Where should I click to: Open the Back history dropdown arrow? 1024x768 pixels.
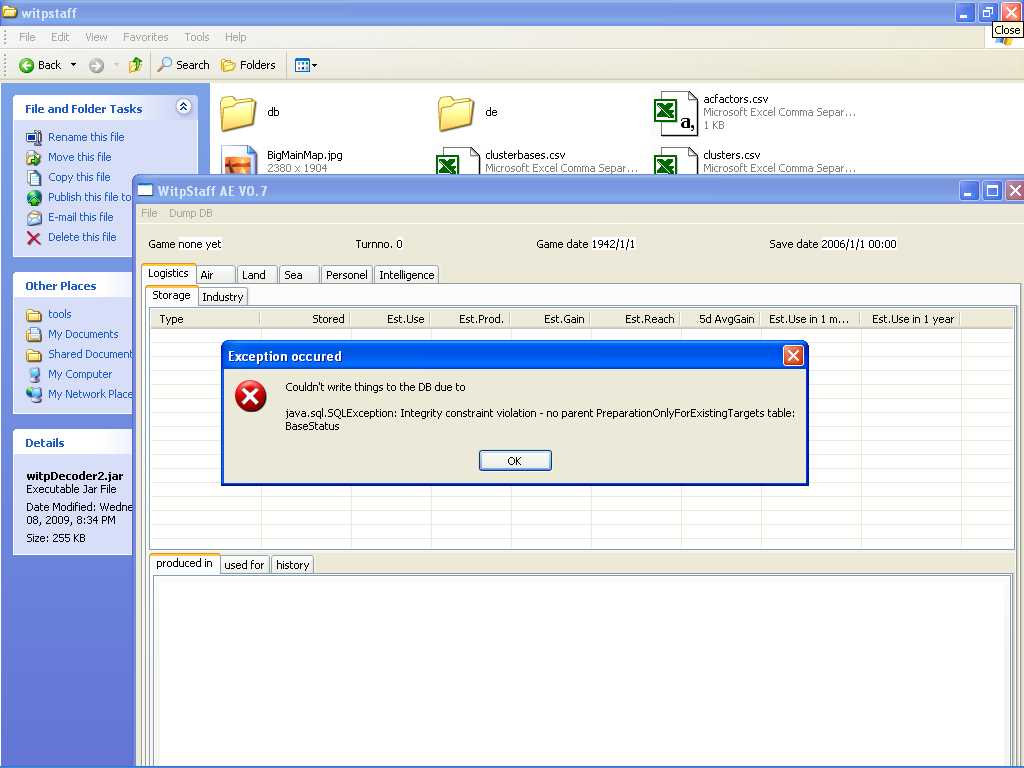73,65
